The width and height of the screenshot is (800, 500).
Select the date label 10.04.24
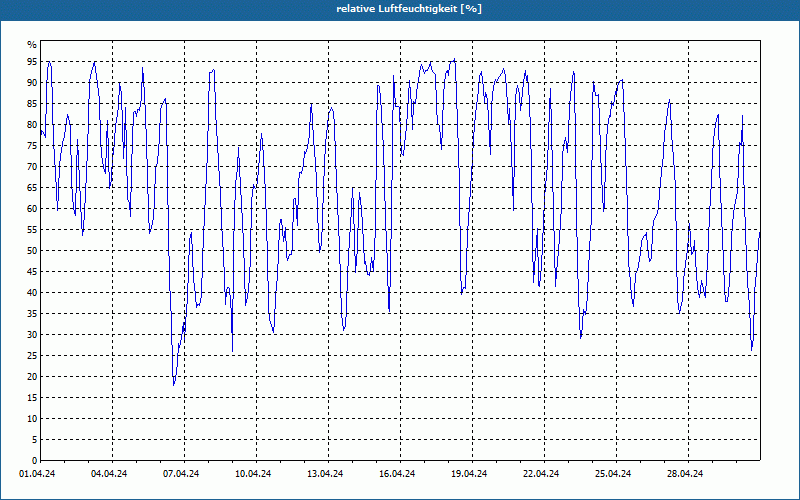[x=253, y=474]
